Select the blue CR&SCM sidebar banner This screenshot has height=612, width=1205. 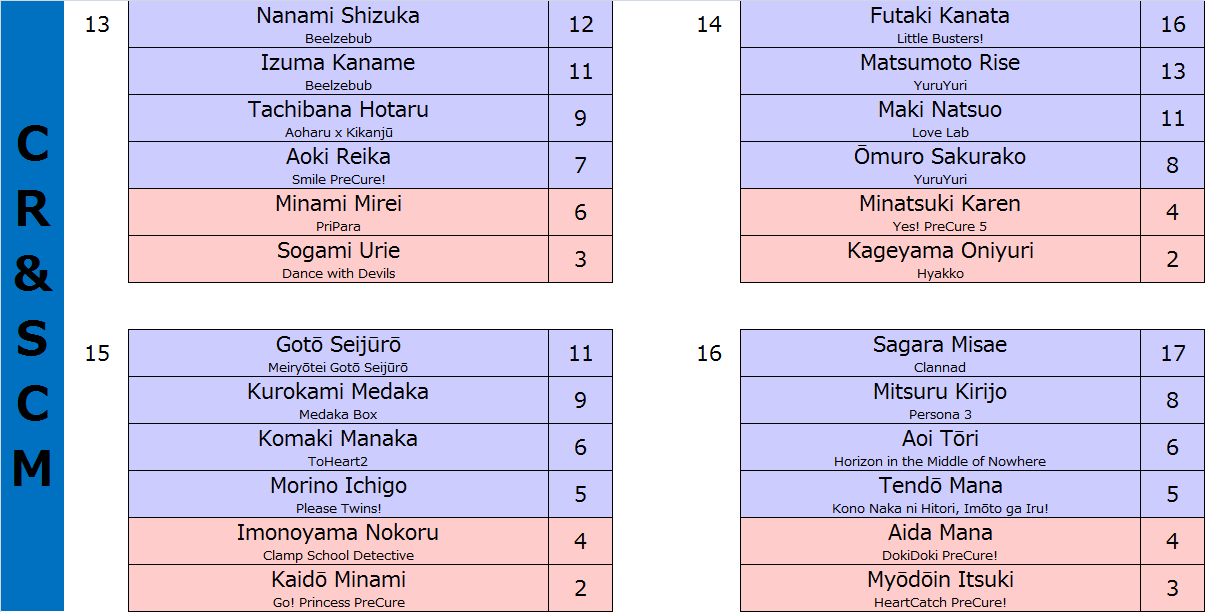[x=32, y=306]
